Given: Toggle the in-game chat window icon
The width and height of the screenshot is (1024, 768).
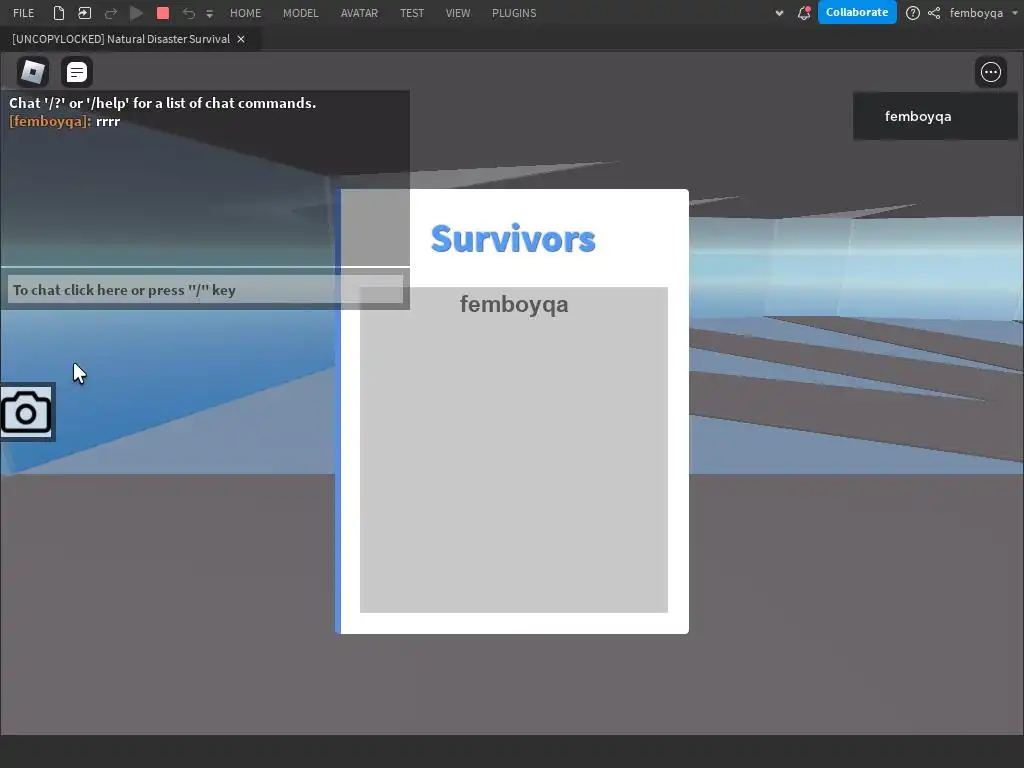Looking at the screenshot, I should tap(77, 72).
